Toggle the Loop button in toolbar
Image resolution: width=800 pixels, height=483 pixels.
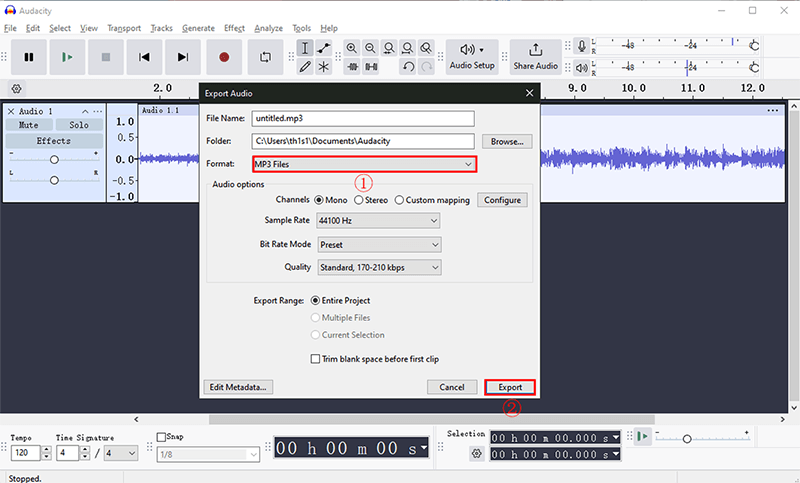tap(266, 57)
